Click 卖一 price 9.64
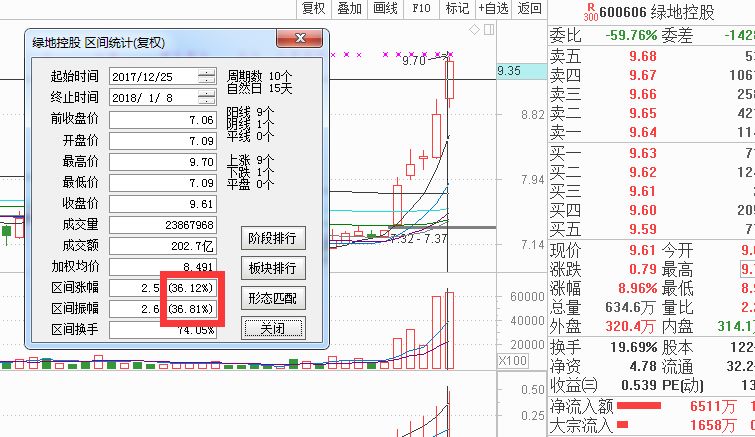 tap(643, 132)
